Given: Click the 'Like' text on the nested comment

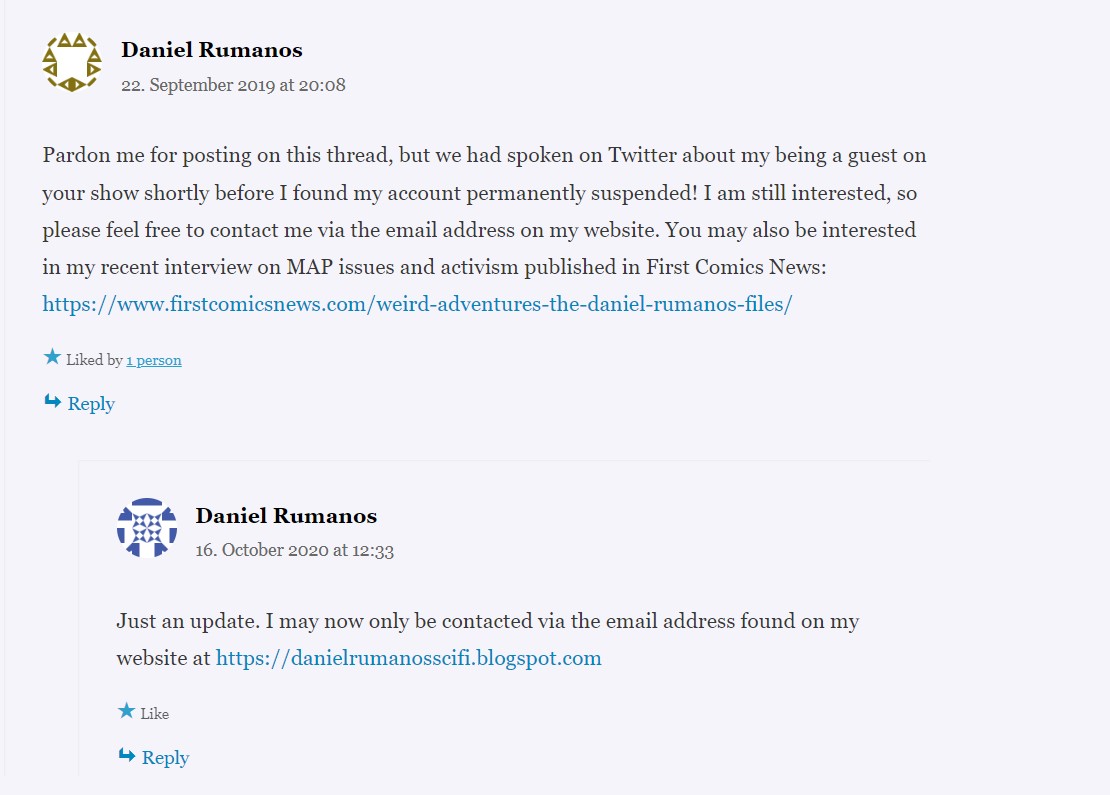Looking at the screenshot, I should click(x=154, y=714).
